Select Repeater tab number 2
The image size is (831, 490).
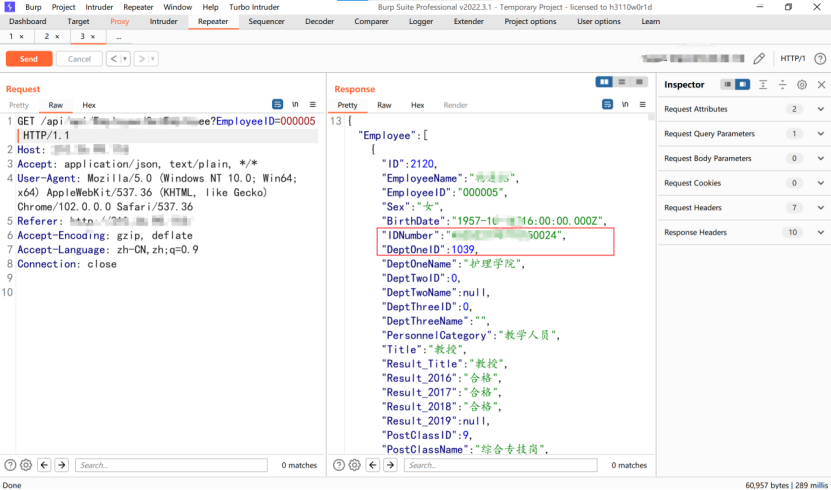[47, 36]
